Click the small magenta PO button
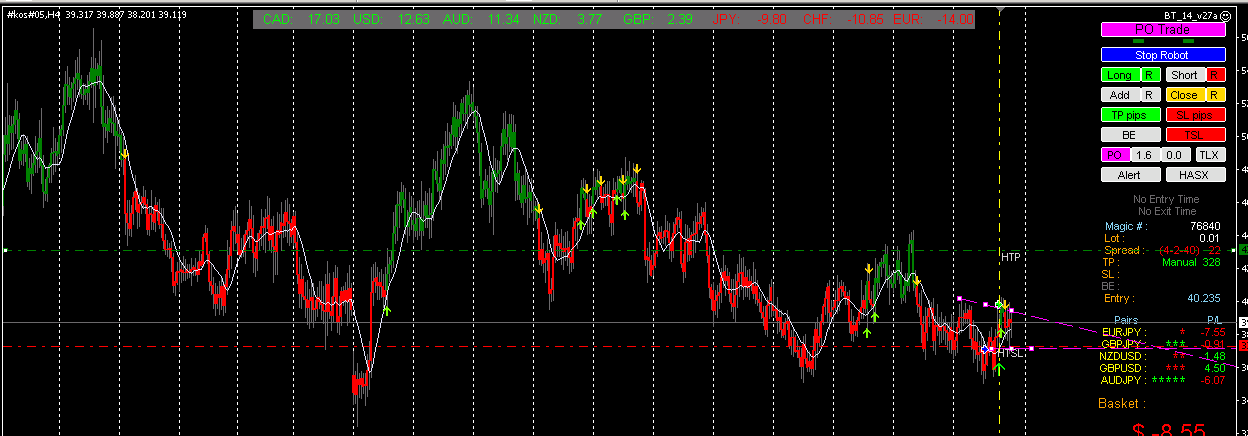 (x=1114, y=155)
